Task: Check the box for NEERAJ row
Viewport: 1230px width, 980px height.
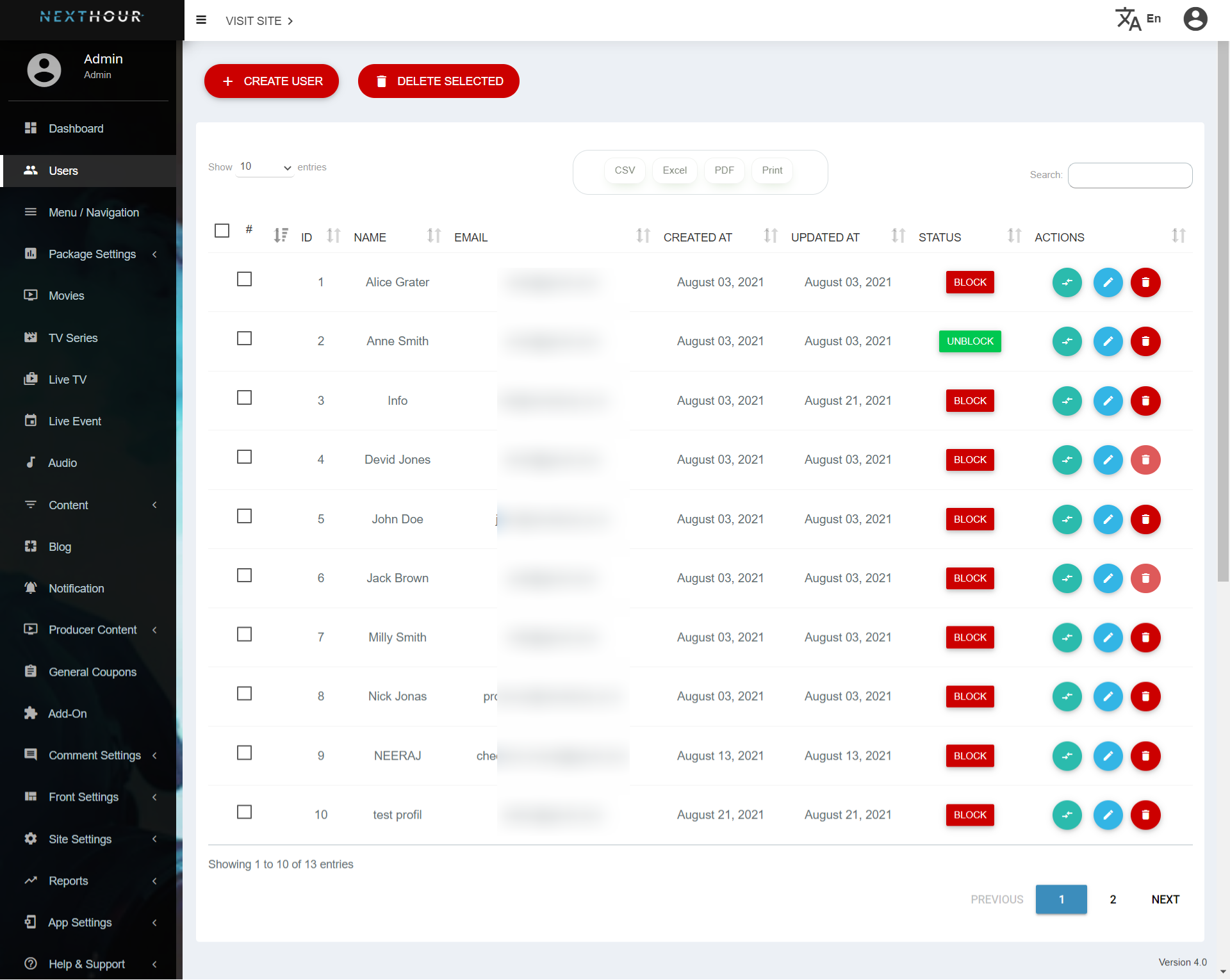Action: click(x=244, y=753)
